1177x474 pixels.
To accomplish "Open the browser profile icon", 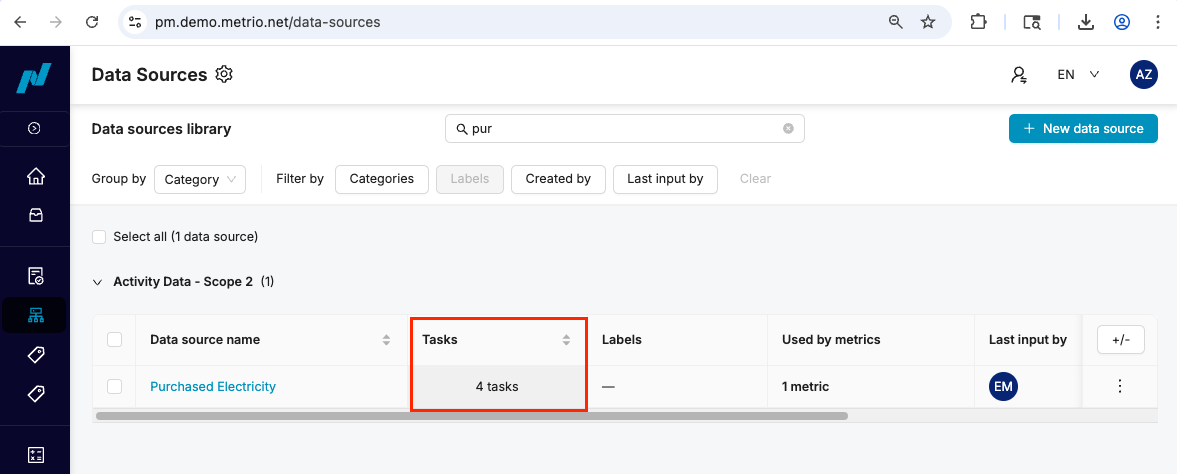I will (1121, 22).
